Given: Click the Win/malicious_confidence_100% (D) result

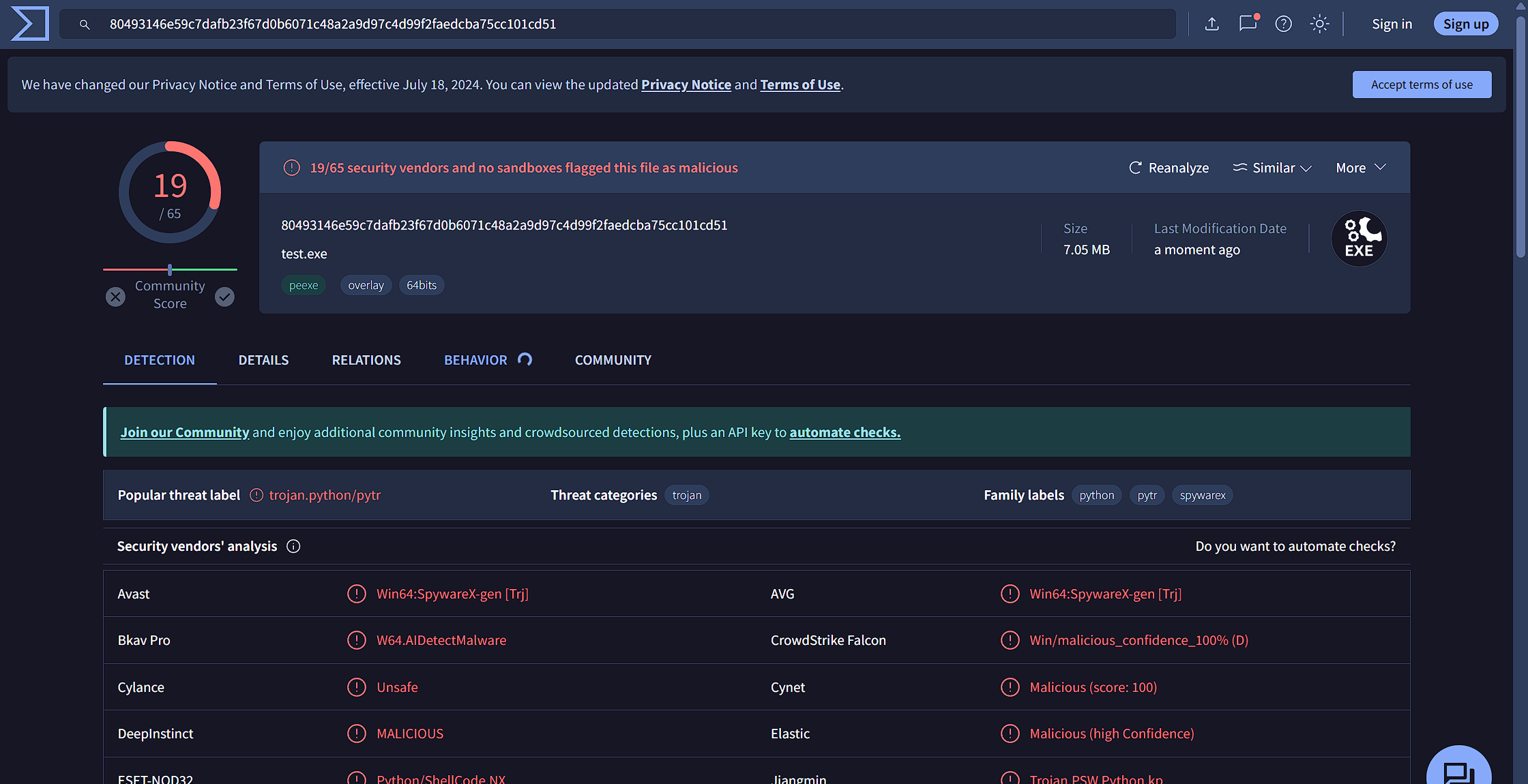Looking at the screenshot, I should [x=1139, y=640].
